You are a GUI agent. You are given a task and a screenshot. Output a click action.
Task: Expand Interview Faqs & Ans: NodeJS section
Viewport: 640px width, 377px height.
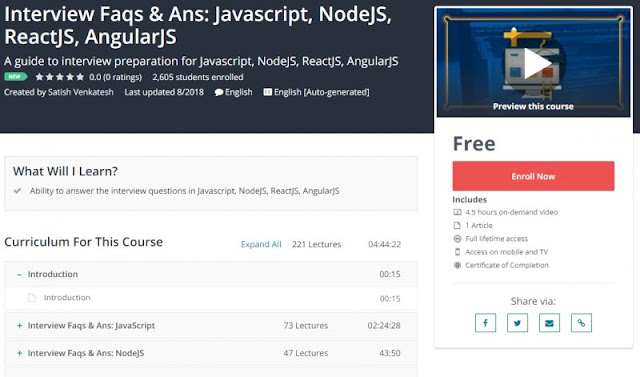(x=19, y=353)
